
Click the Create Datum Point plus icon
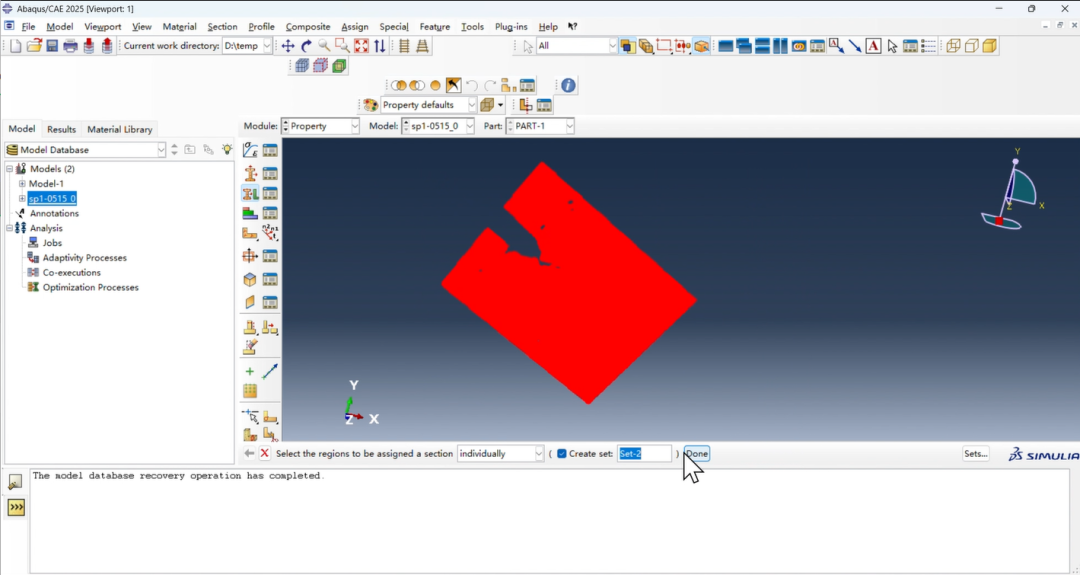[249, 371]
